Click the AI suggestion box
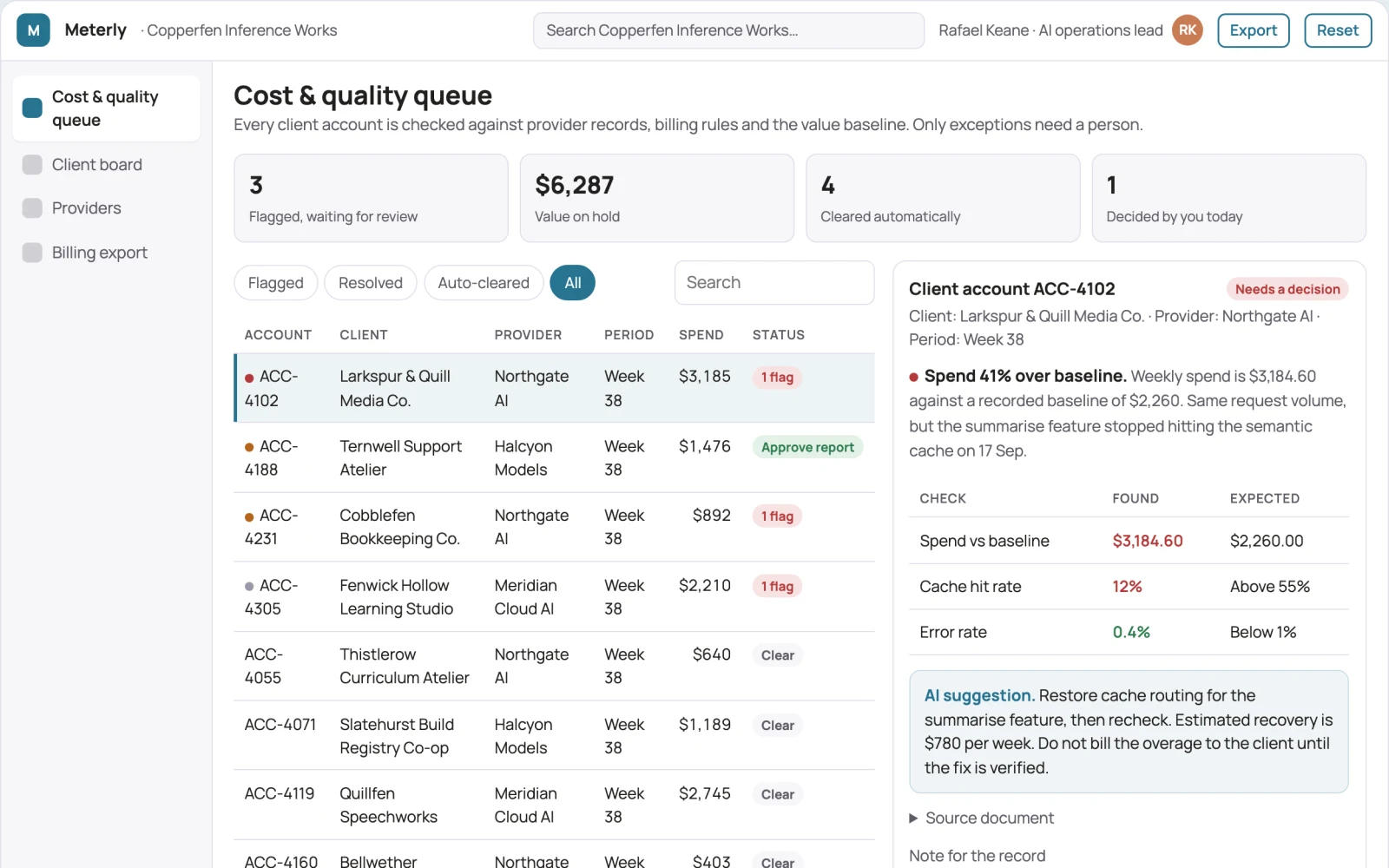The width and height of the screenshot is (1389, 868). 1129,732
